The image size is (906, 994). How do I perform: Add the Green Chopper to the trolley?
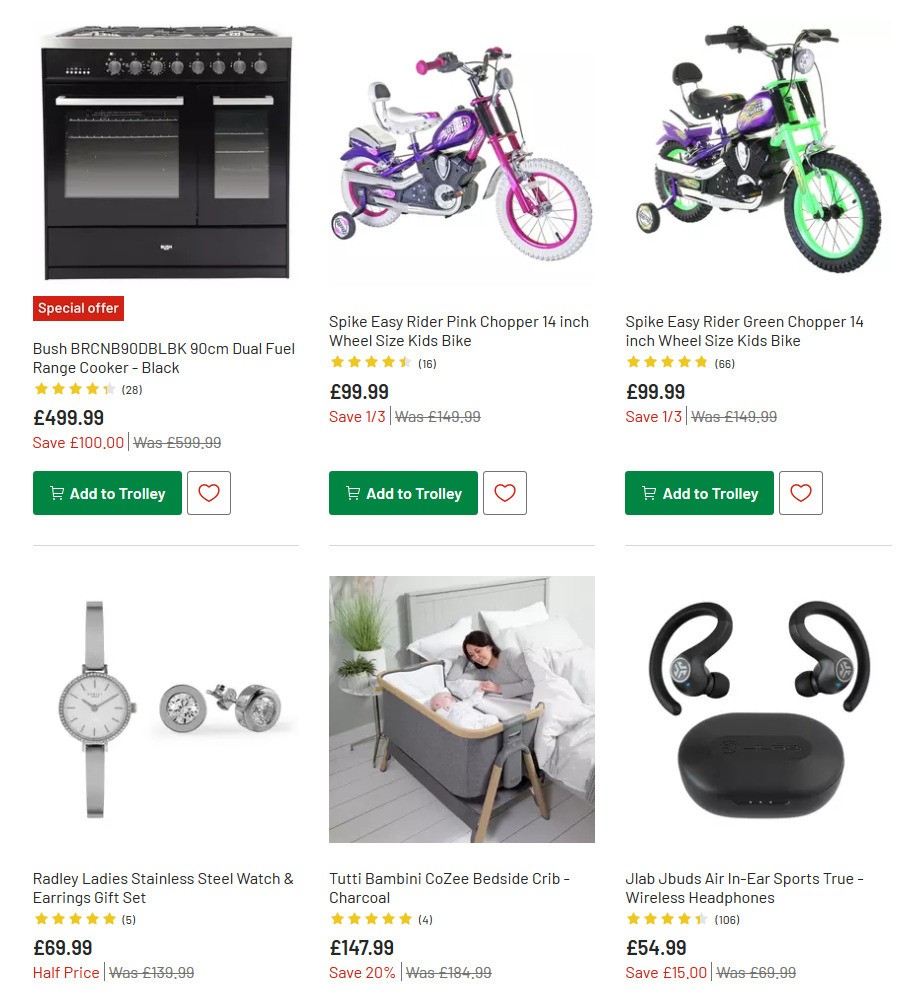[699, 492]
